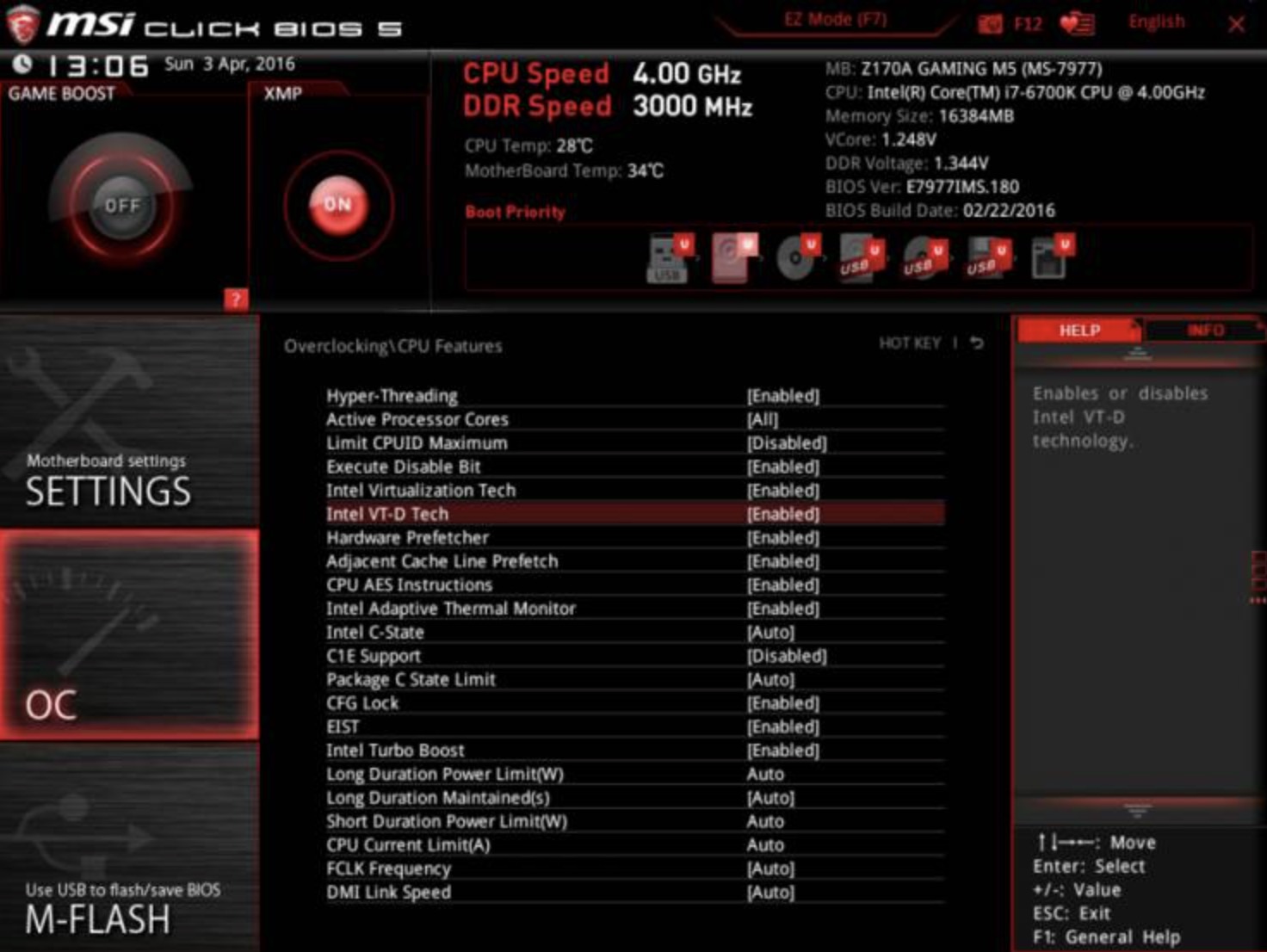The image size is (1267, 952).
Task: Select the USB key boot priority icon
Action: (x=670, y=258)
